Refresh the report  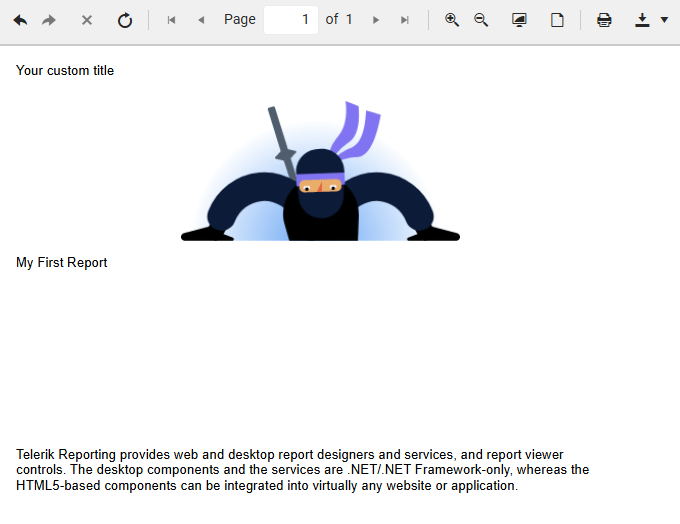click(x=125, y=20)
